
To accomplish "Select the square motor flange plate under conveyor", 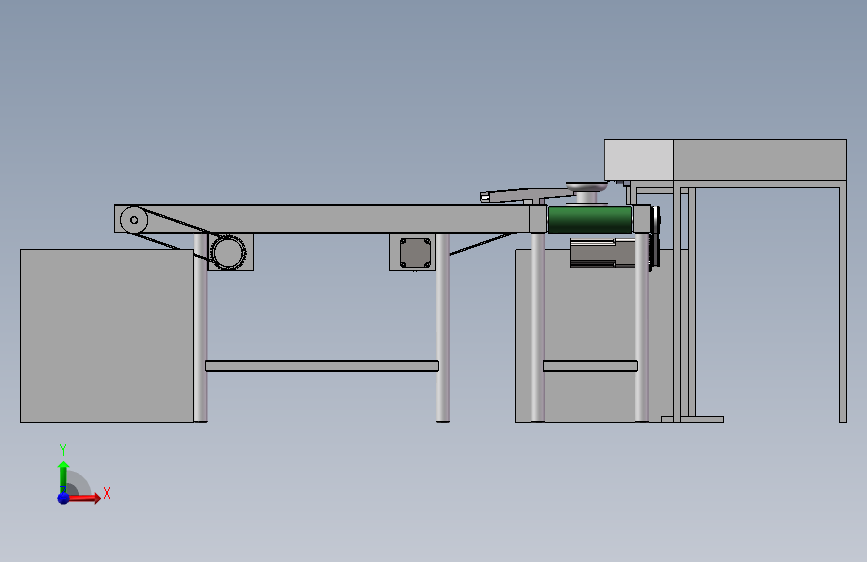I will 415,253.
